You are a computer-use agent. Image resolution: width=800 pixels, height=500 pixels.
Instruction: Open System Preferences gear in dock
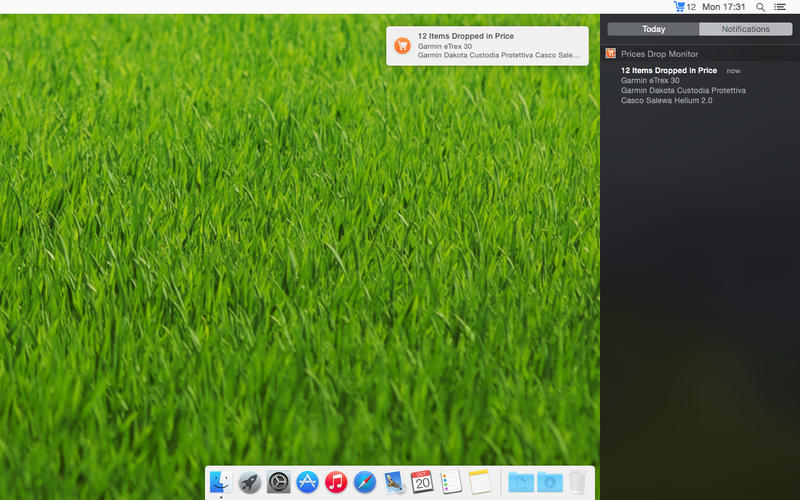click(279, 482)
